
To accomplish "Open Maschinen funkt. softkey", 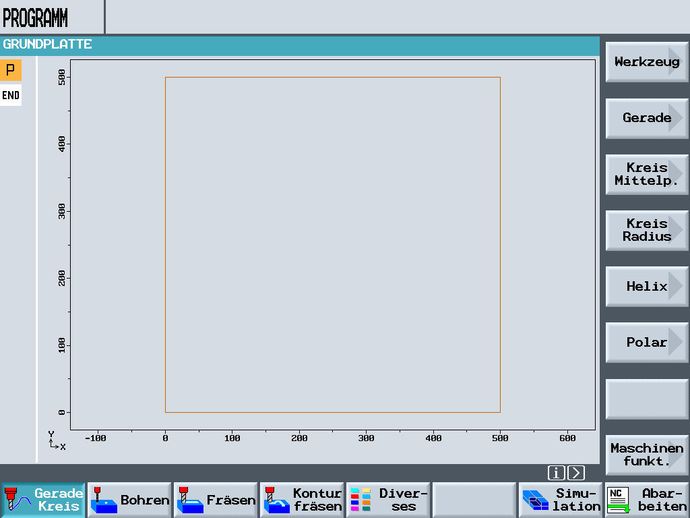I will (646, 455).
